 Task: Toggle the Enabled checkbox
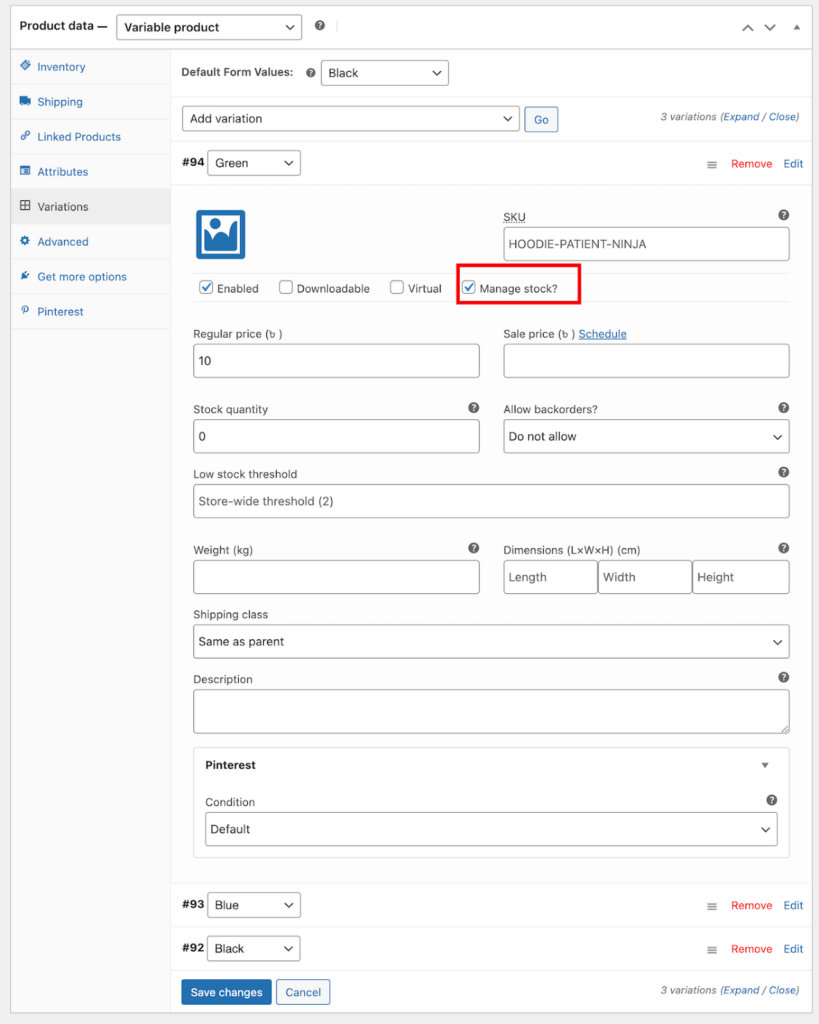pos(206,287)
